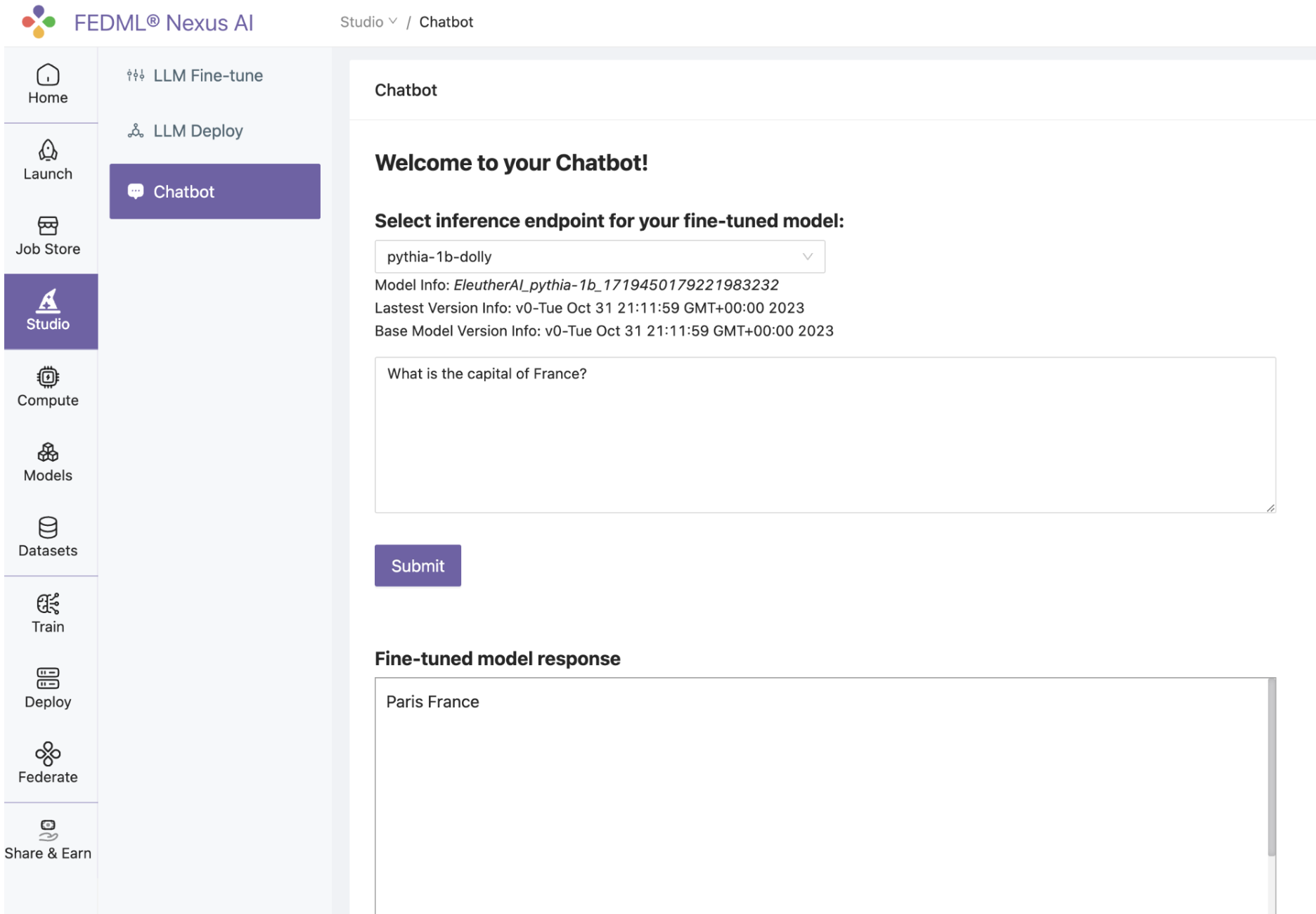Open the Deploy server icon
1316x914 pixels.
coord(48,678)
